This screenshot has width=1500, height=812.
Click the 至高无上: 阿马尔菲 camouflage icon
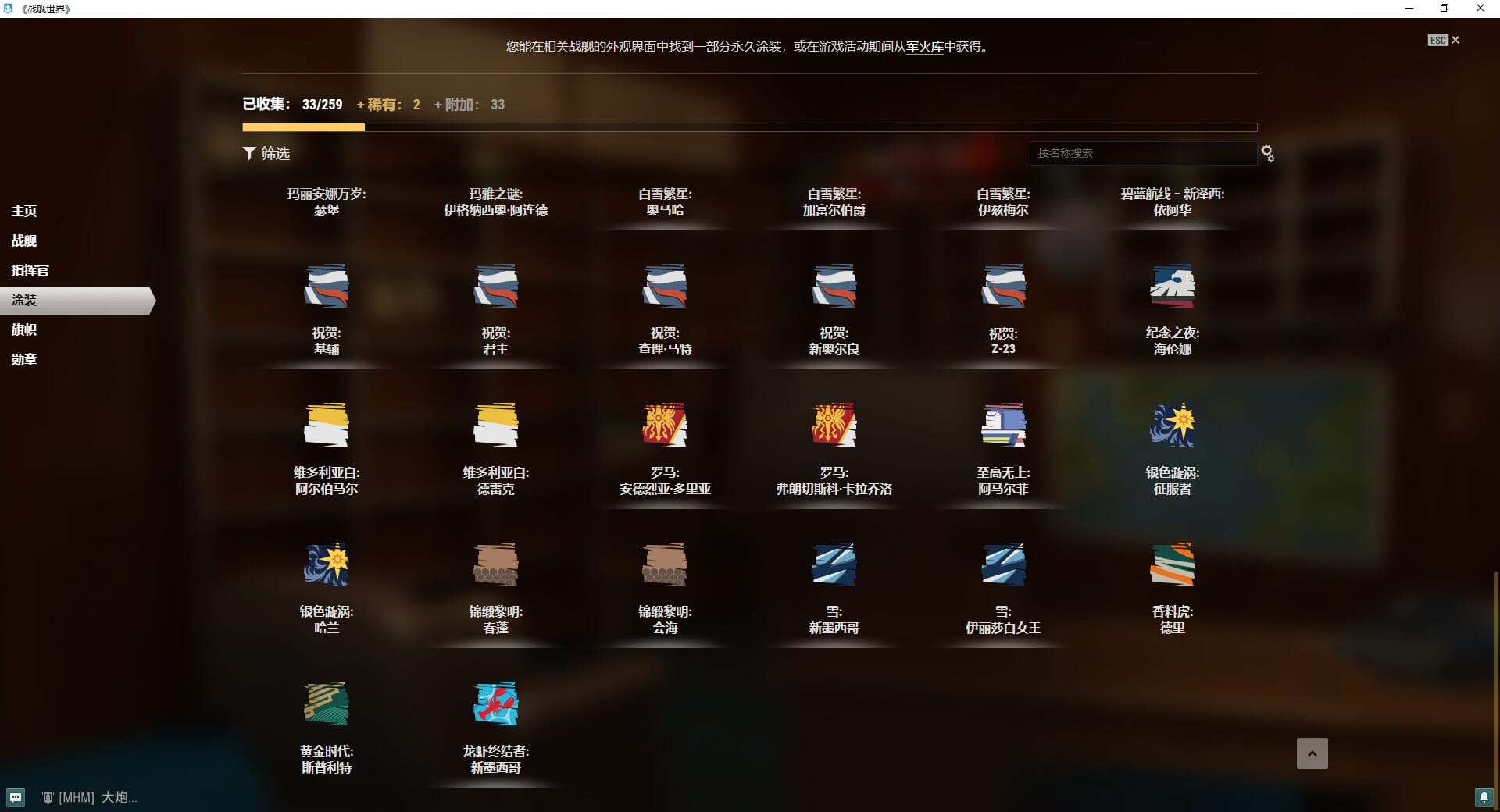coord(1003,425)
